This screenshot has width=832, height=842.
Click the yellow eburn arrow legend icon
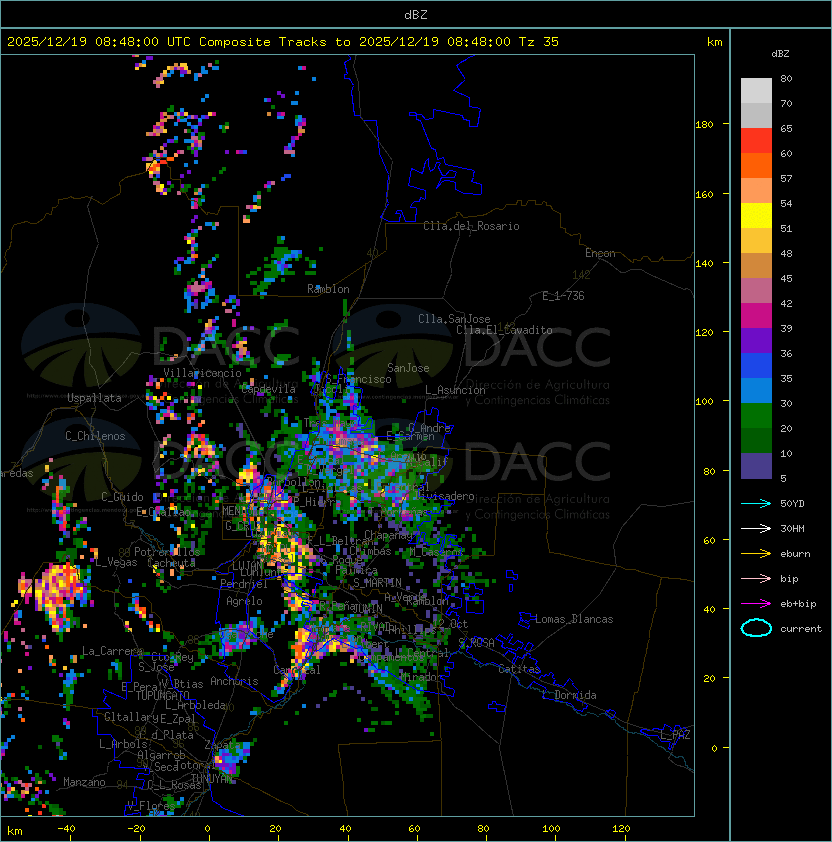pyautogui.click(x=756, y=554)
